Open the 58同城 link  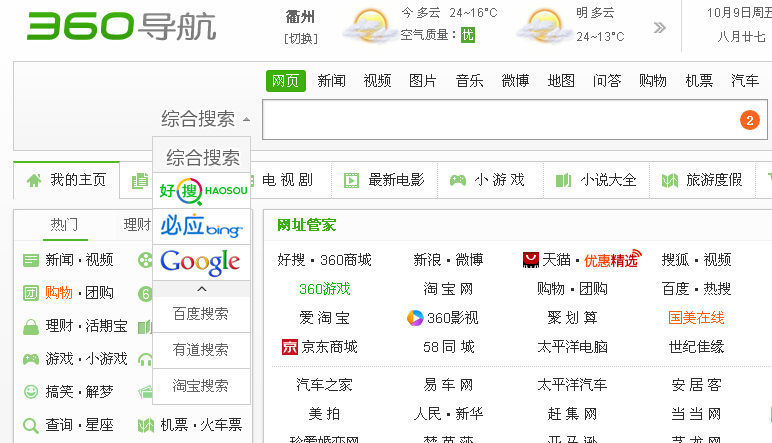click(x=449, y=347)
